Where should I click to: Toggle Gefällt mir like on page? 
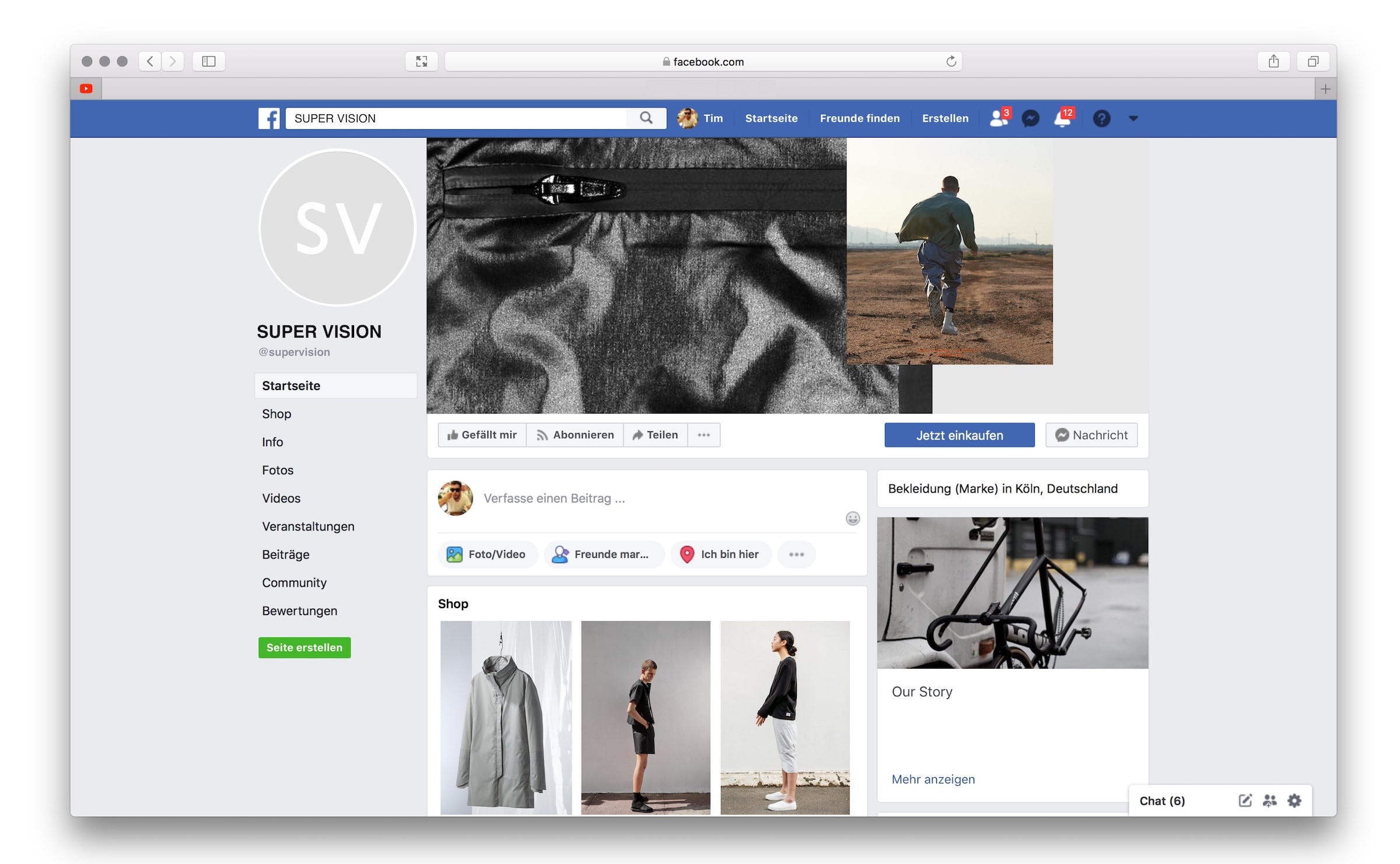(482, 435)
